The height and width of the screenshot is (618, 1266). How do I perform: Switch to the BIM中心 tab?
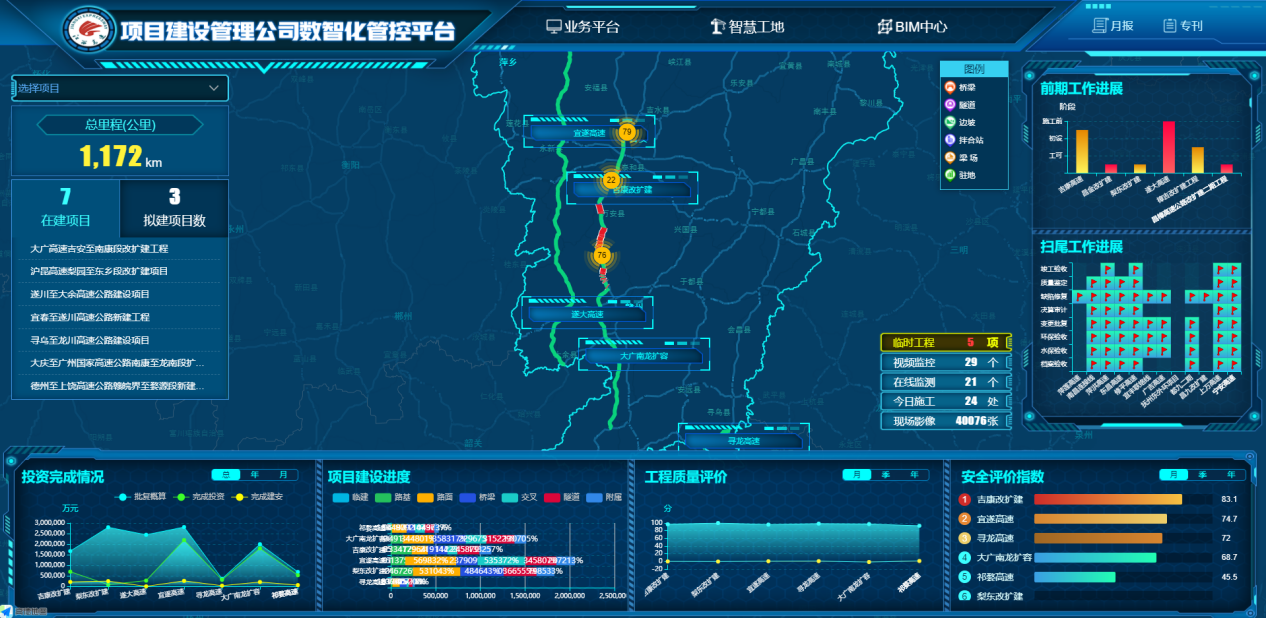(912, 27)
